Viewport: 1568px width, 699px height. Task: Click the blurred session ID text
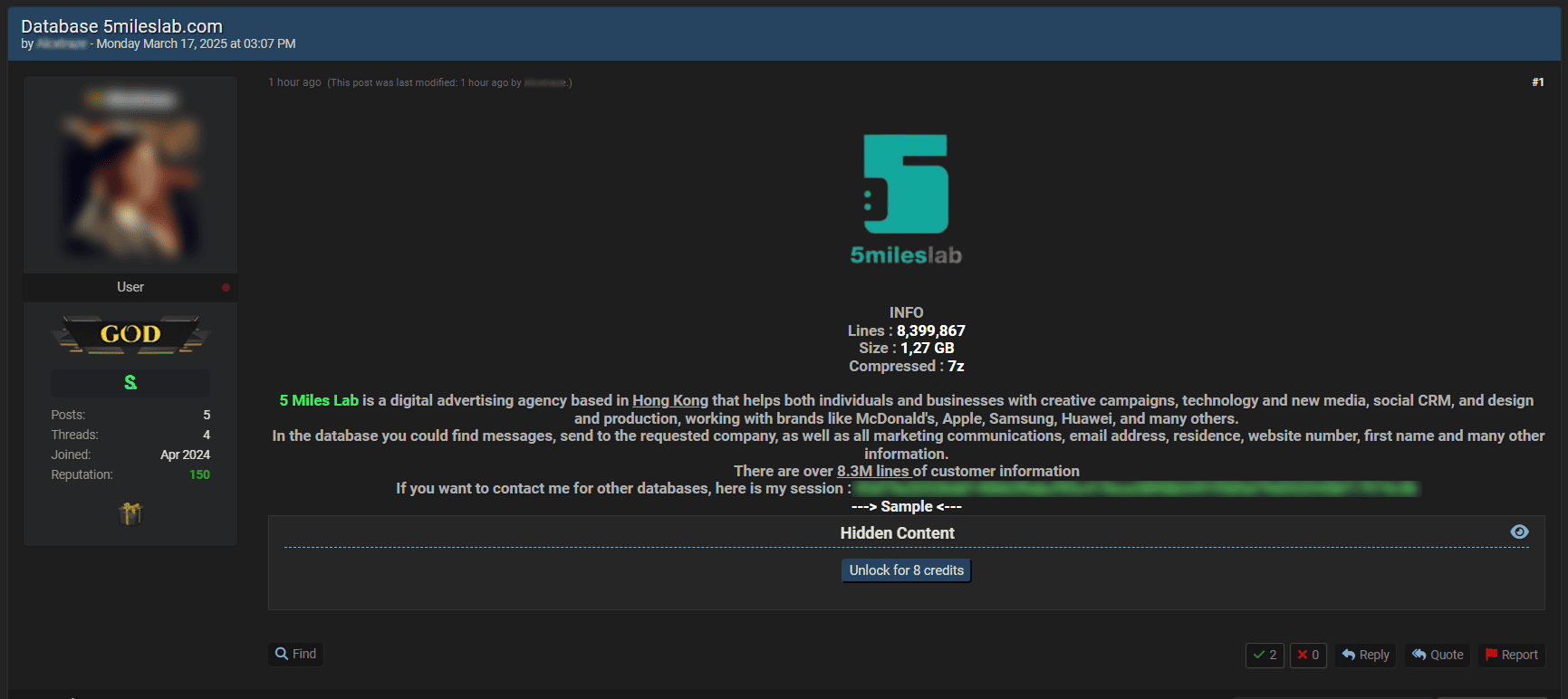coord(1137,489)
